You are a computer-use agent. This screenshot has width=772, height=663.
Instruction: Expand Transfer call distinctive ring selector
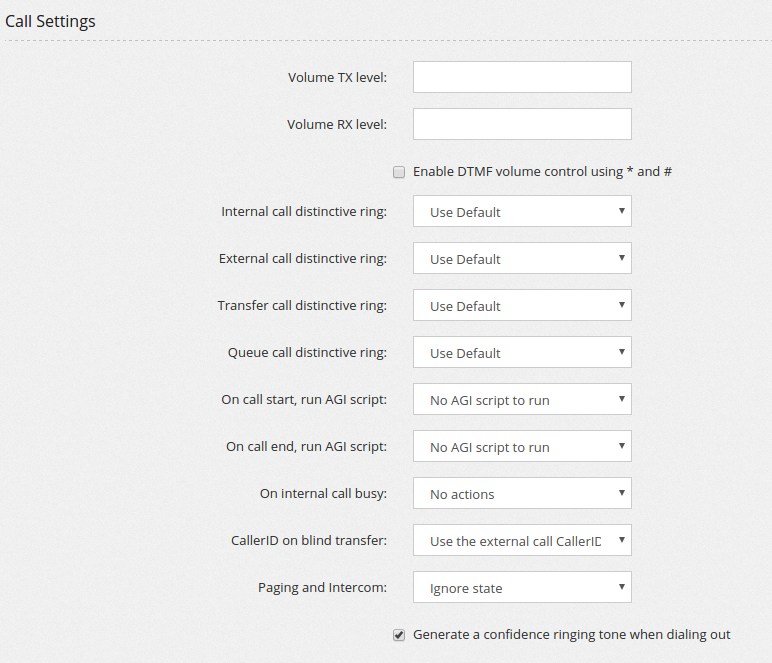[x=522, y=305]
